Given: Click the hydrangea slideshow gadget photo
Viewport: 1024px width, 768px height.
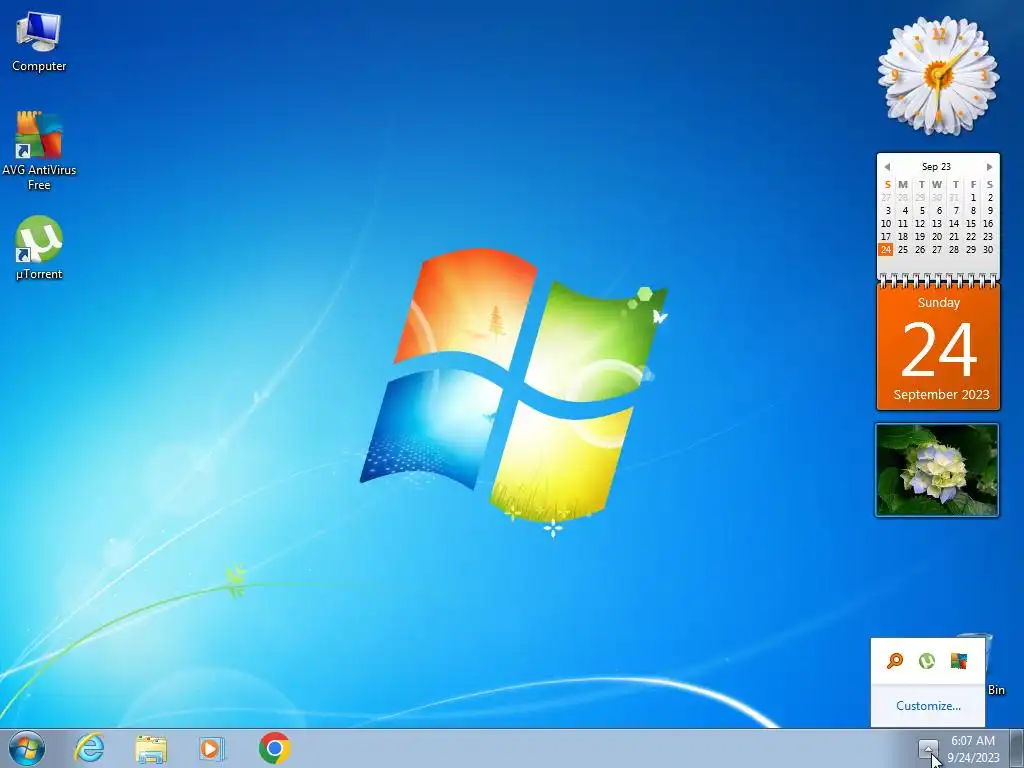Looking at the screenshot, I should [x=937, y=470].
